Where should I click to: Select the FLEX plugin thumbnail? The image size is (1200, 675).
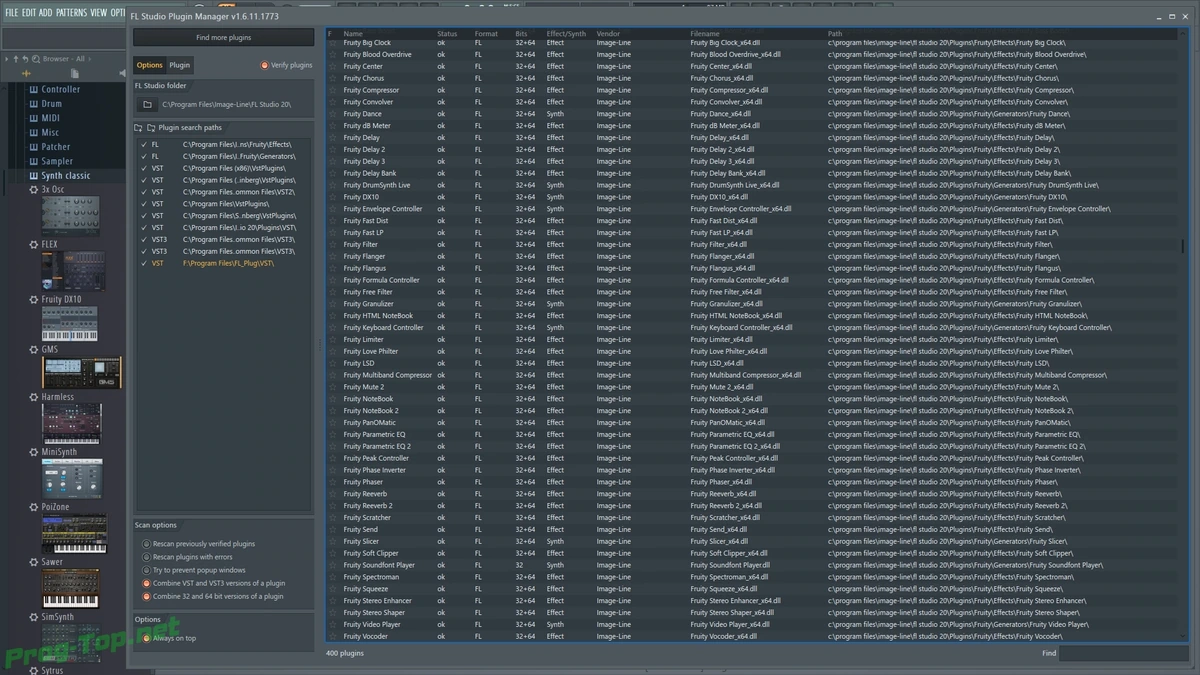click(x=71, y=271)
